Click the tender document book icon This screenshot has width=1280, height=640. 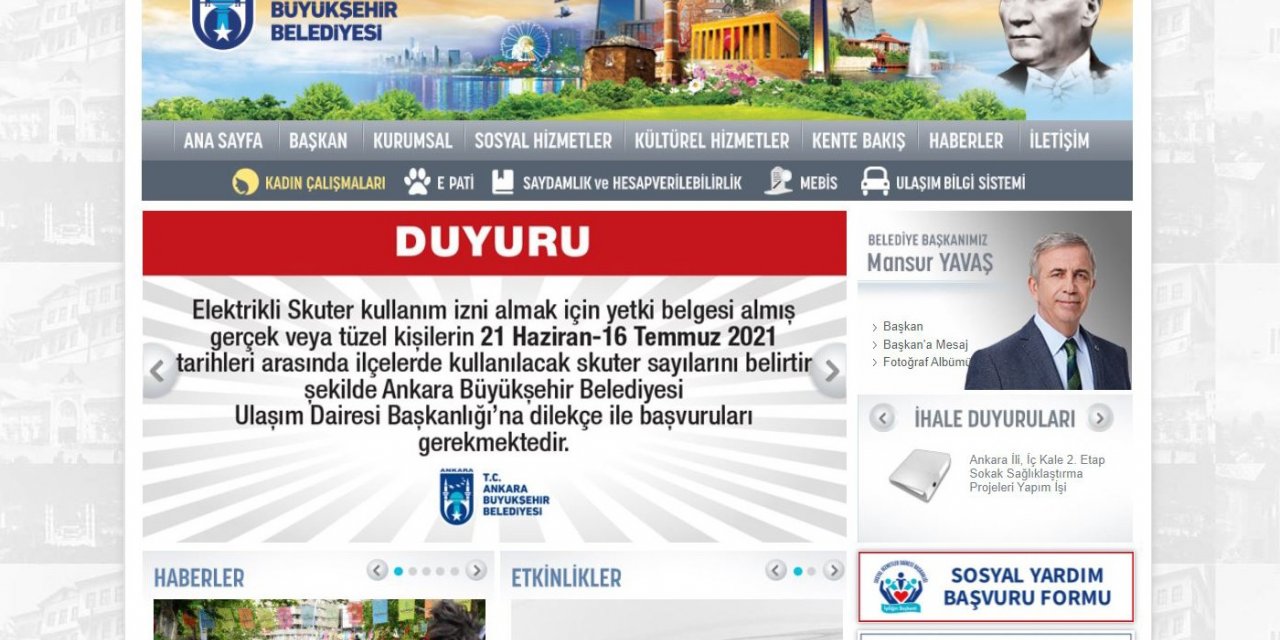(x=919, y=475)
